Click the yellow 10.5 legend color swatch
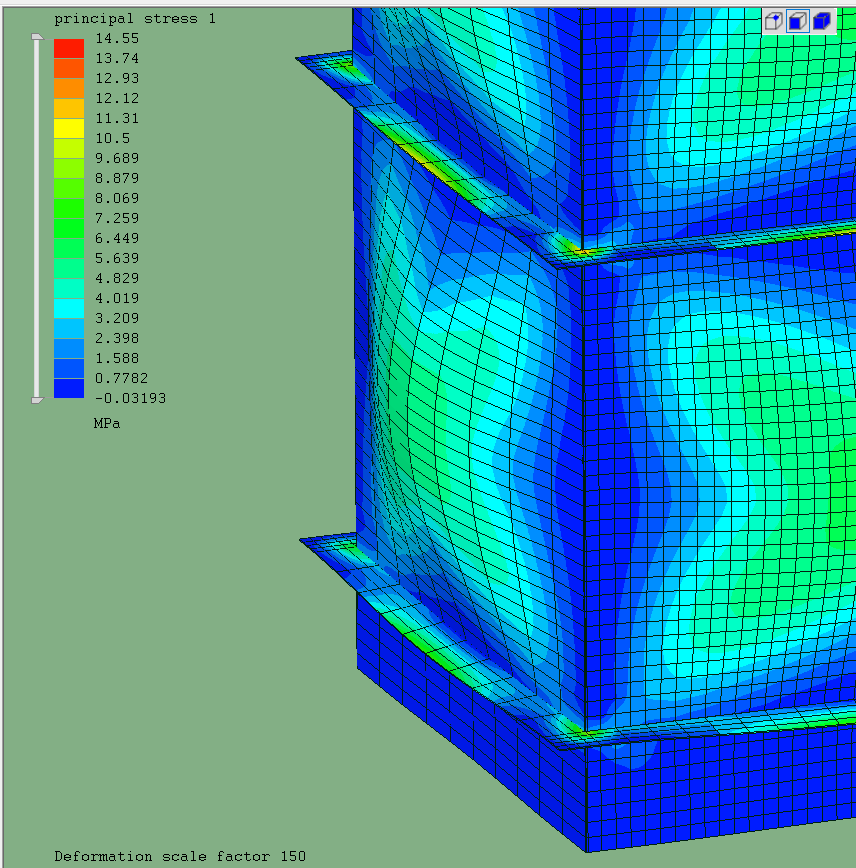The width and height of the screenshot is (856, 868). point(69,128)
